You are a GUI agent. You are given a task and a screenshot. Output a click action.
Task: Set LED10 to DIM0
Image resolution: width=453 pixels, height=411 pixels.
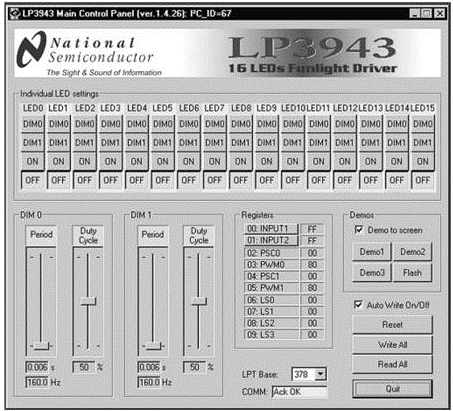tap(293, 124)
